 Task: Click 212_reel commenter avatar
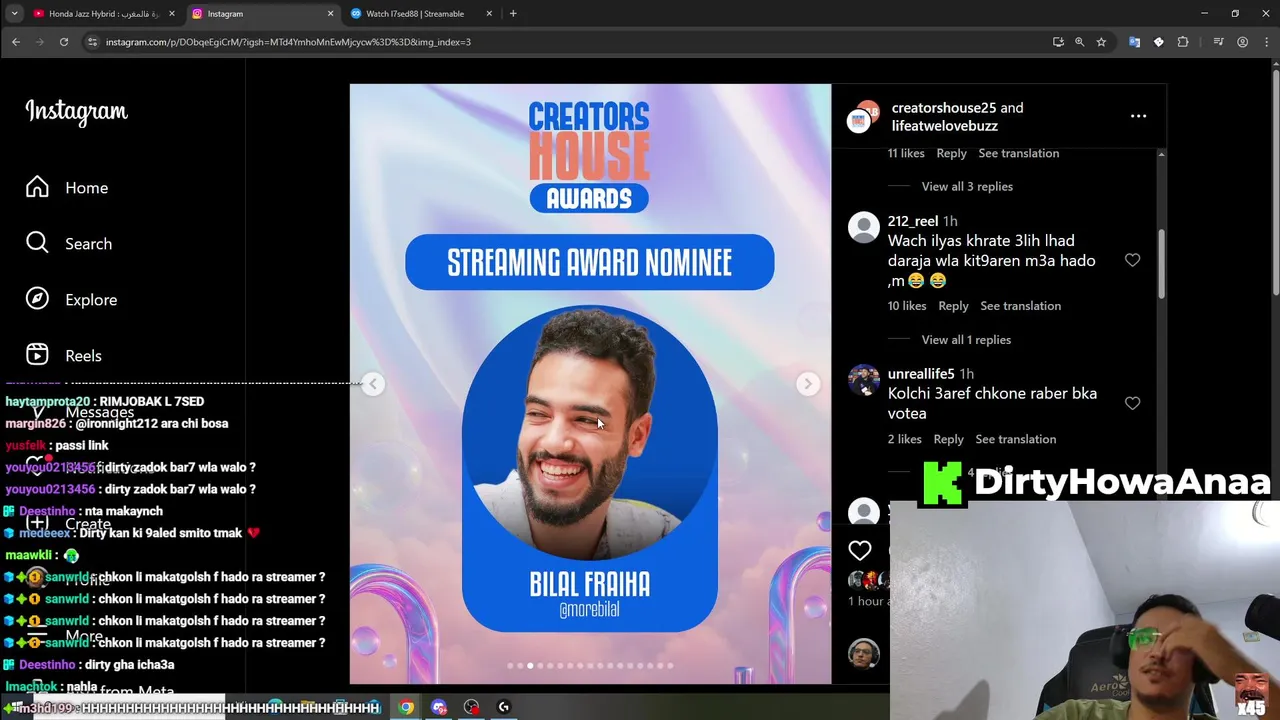863,227
